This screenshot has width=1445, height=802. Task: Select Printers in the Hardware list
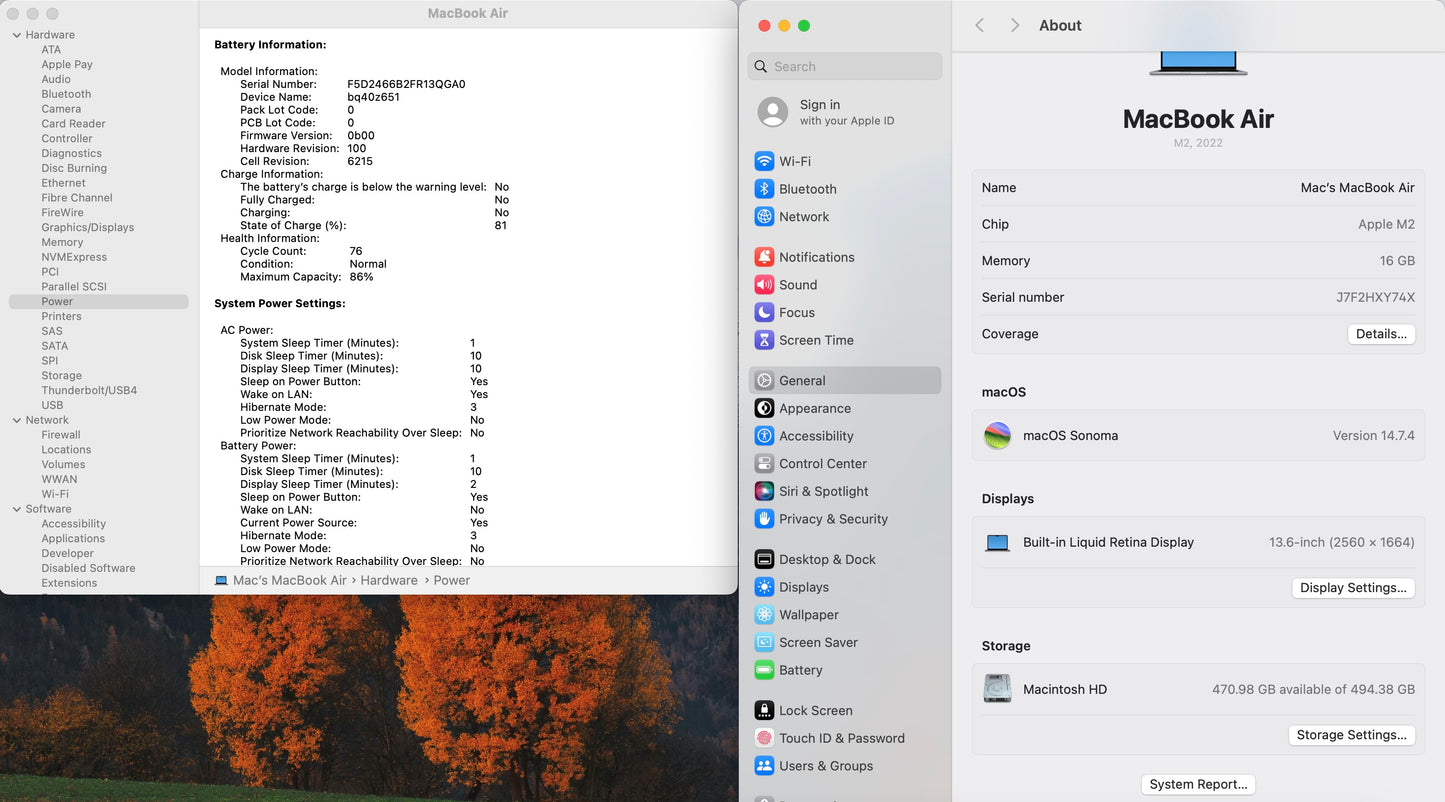pos(61,316)
